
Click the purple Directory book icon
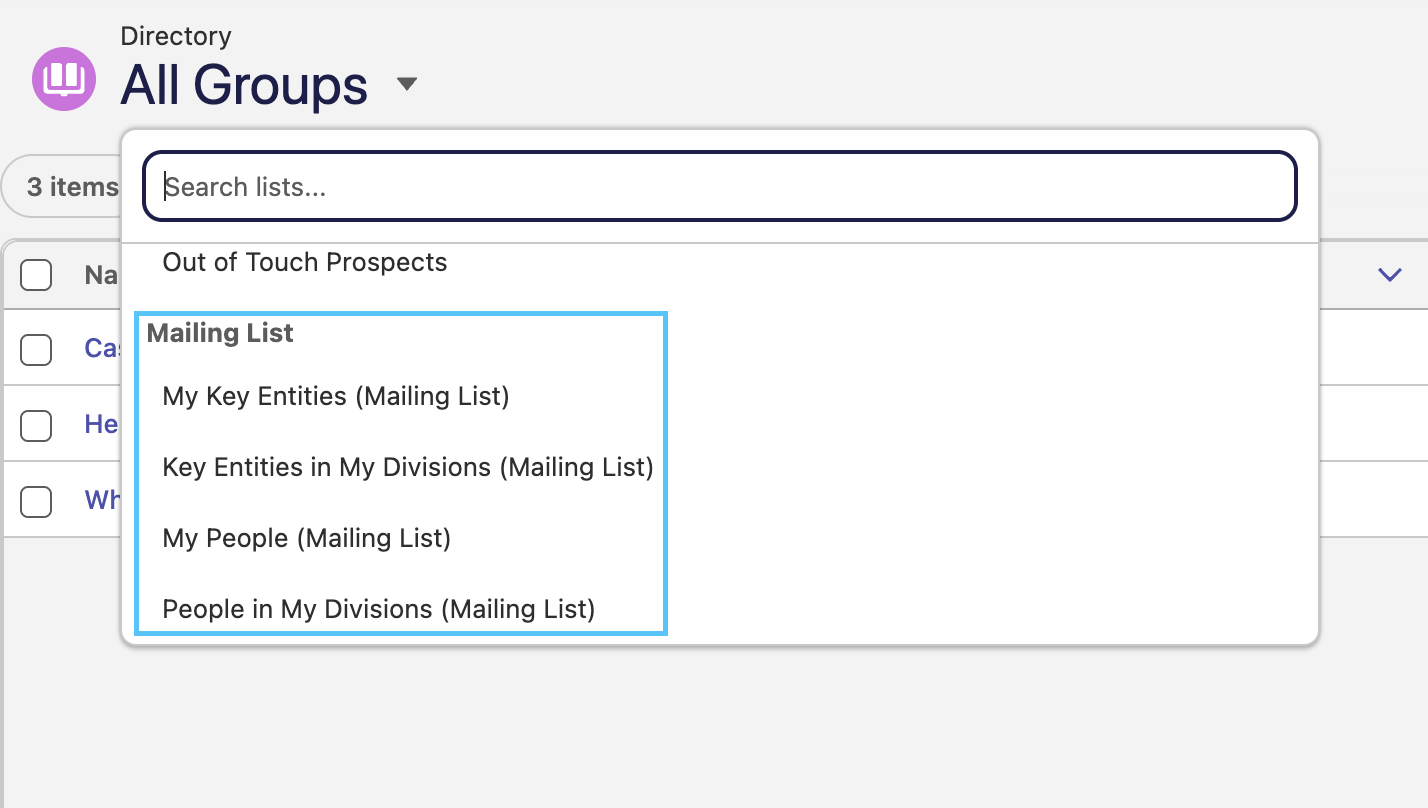point(64,78)
